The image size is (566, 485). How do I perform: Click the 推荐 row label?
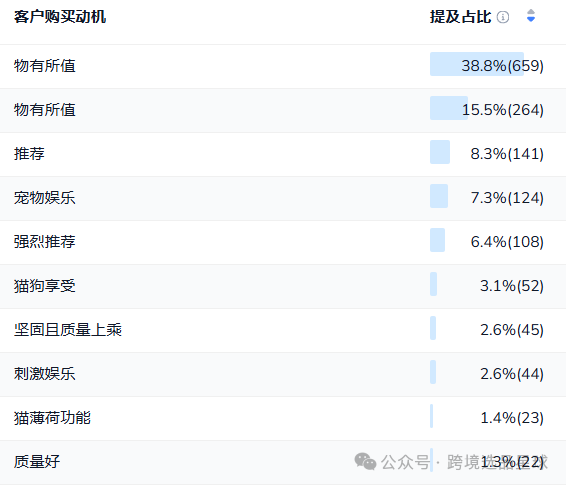[29, 154]
